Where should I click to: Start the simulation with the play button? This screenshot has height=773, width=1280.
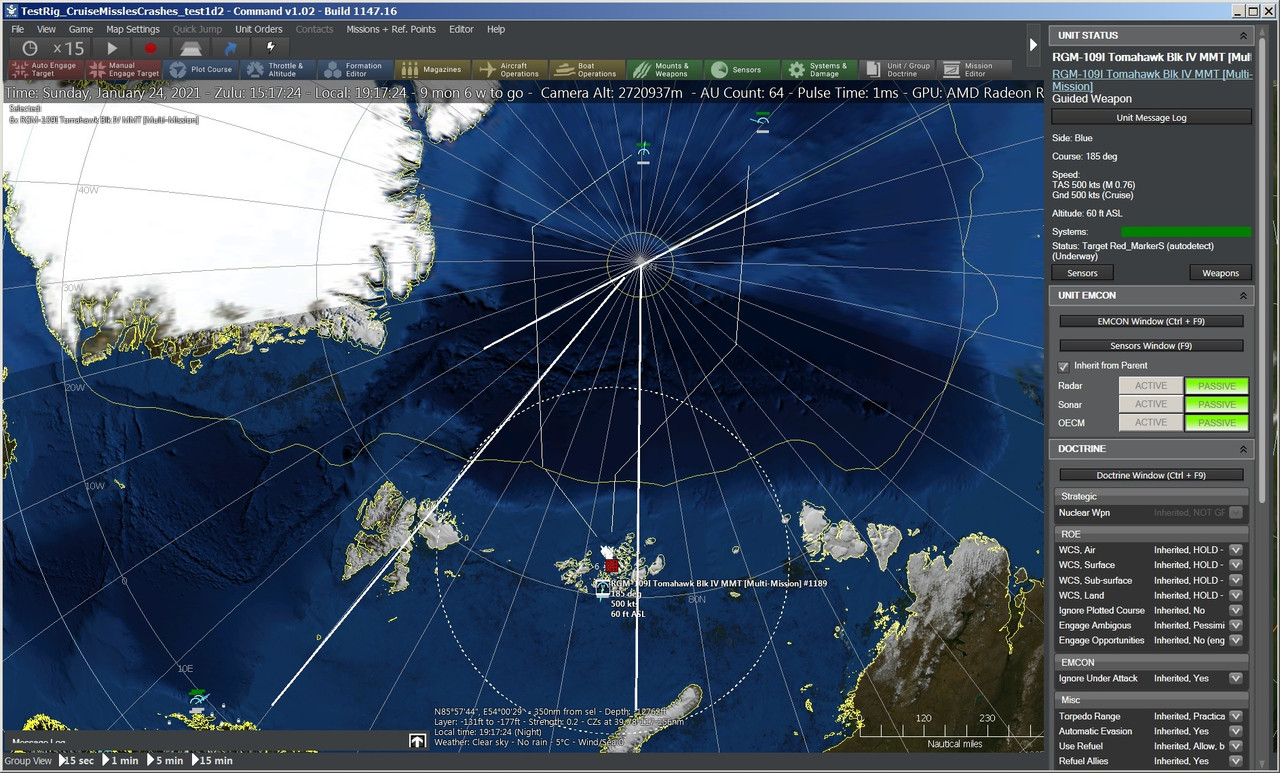click(x=112, y=48)
